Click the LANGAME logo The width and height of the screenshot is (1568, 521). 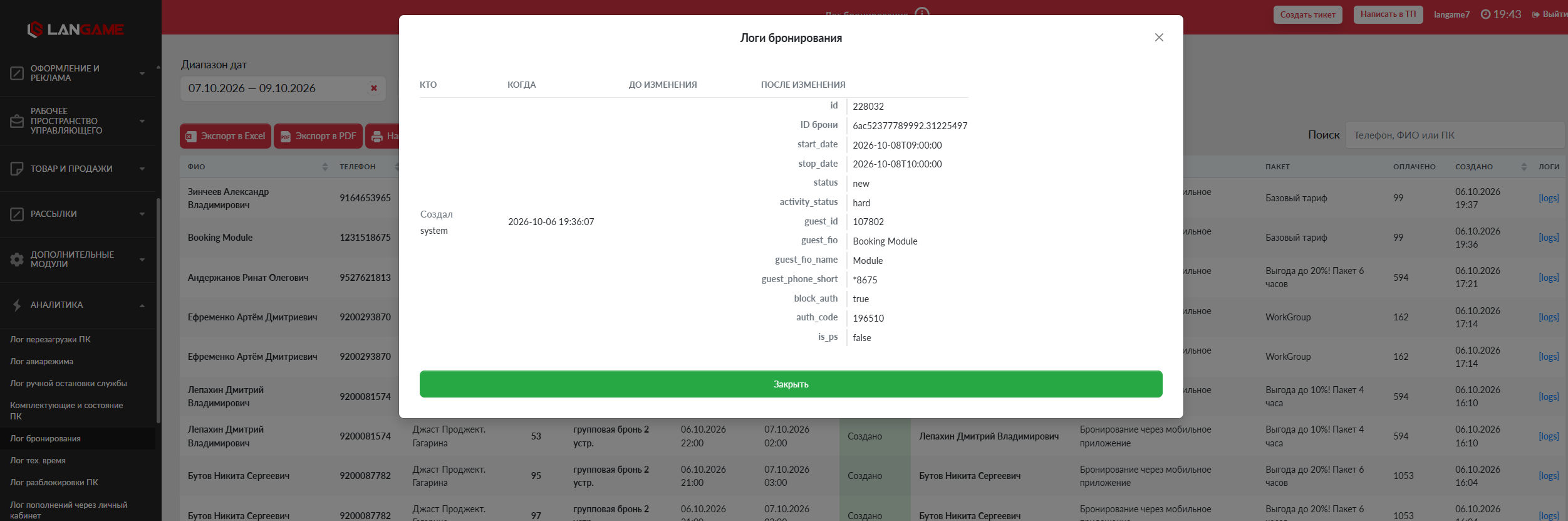(x=75, y=29)
